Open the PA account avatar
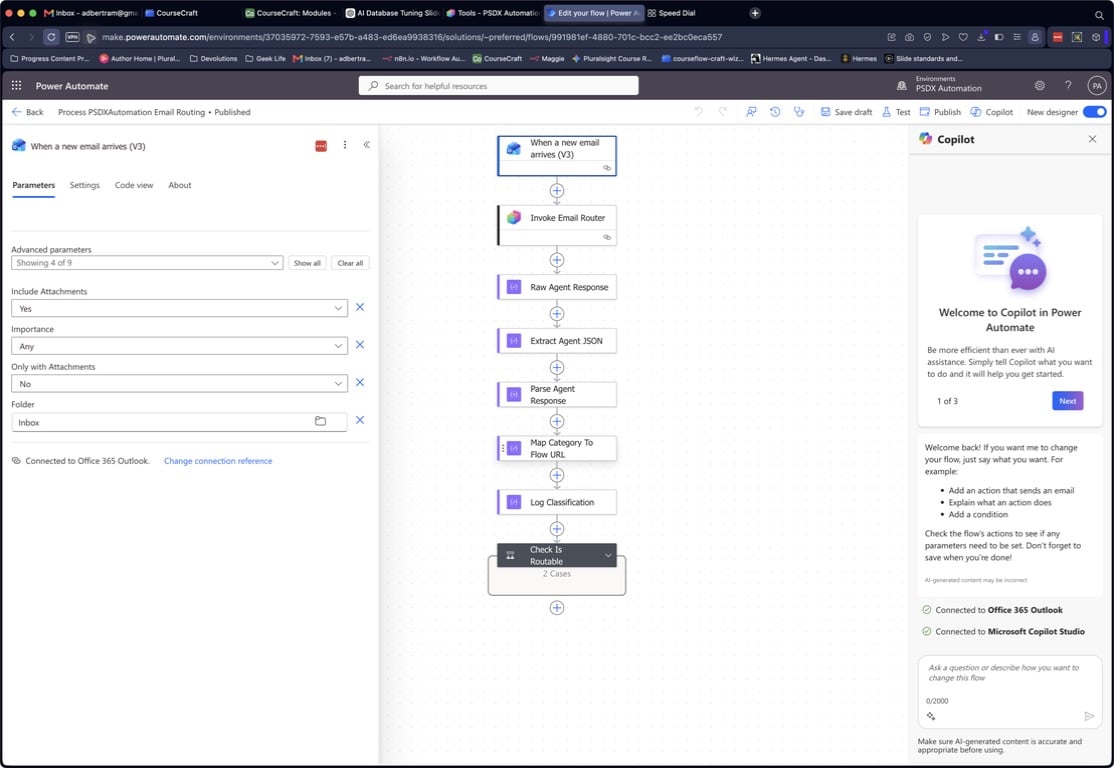 (x=1097, y=86)
